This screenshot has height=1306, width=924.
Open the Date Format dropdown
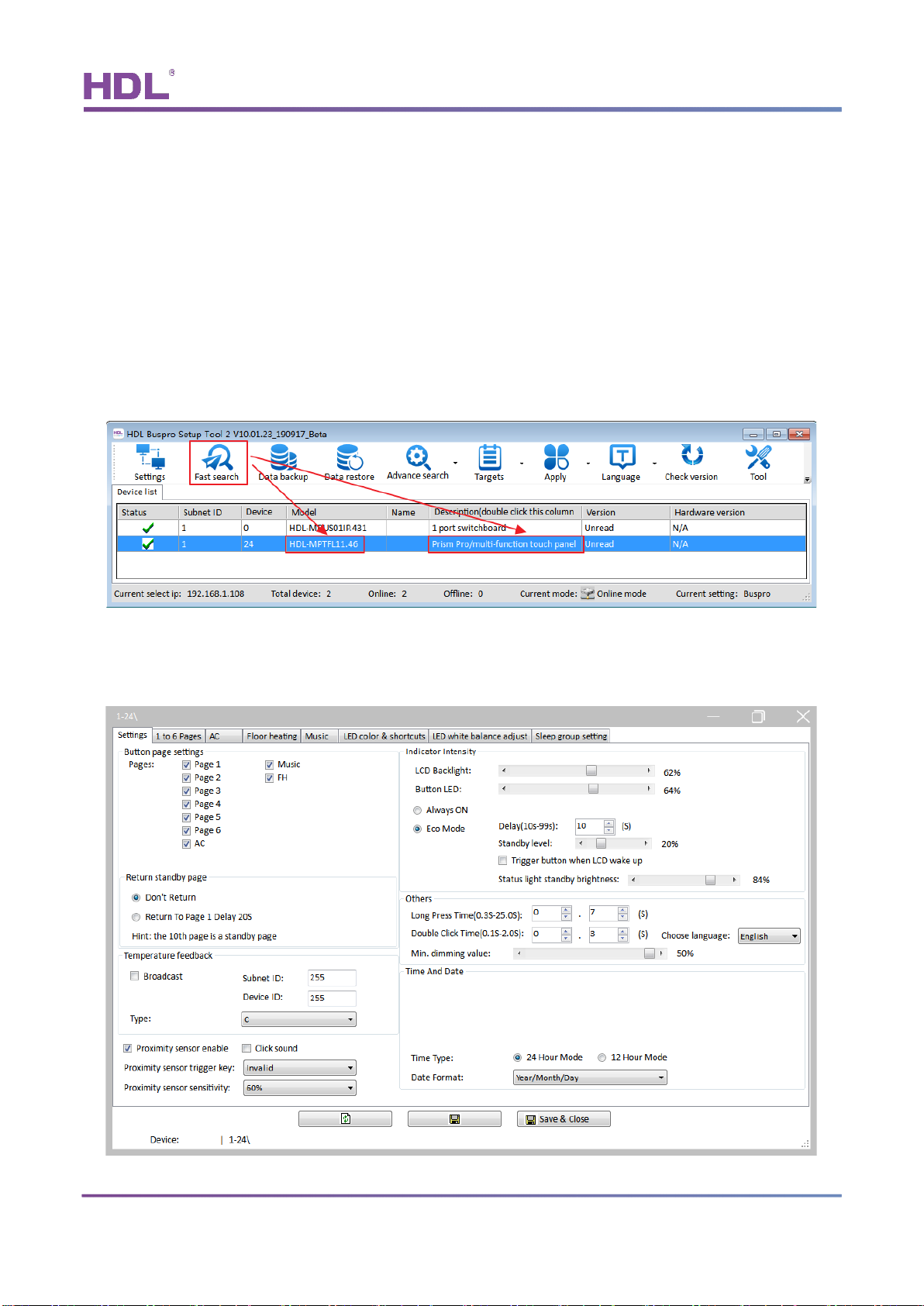click(x=589, y=1078)
